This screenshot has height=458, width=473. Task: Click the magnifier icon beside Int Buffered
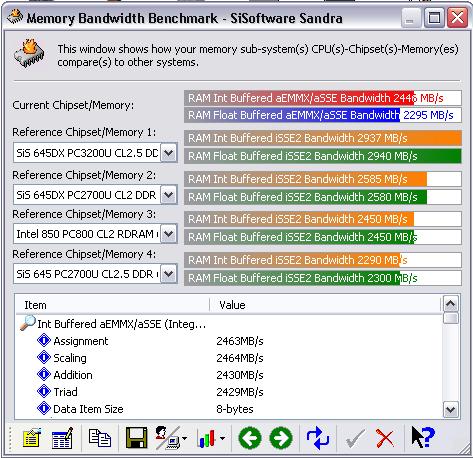click(28, 323)
